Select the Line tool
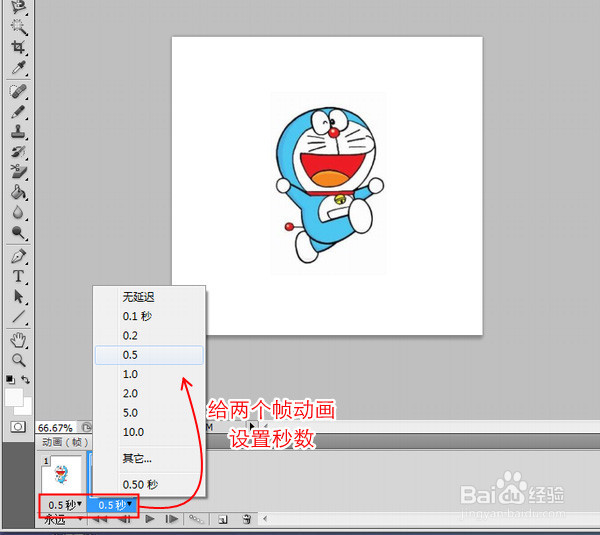The width and height of the screenshot is (600, 535). click(x=18, y=316)
